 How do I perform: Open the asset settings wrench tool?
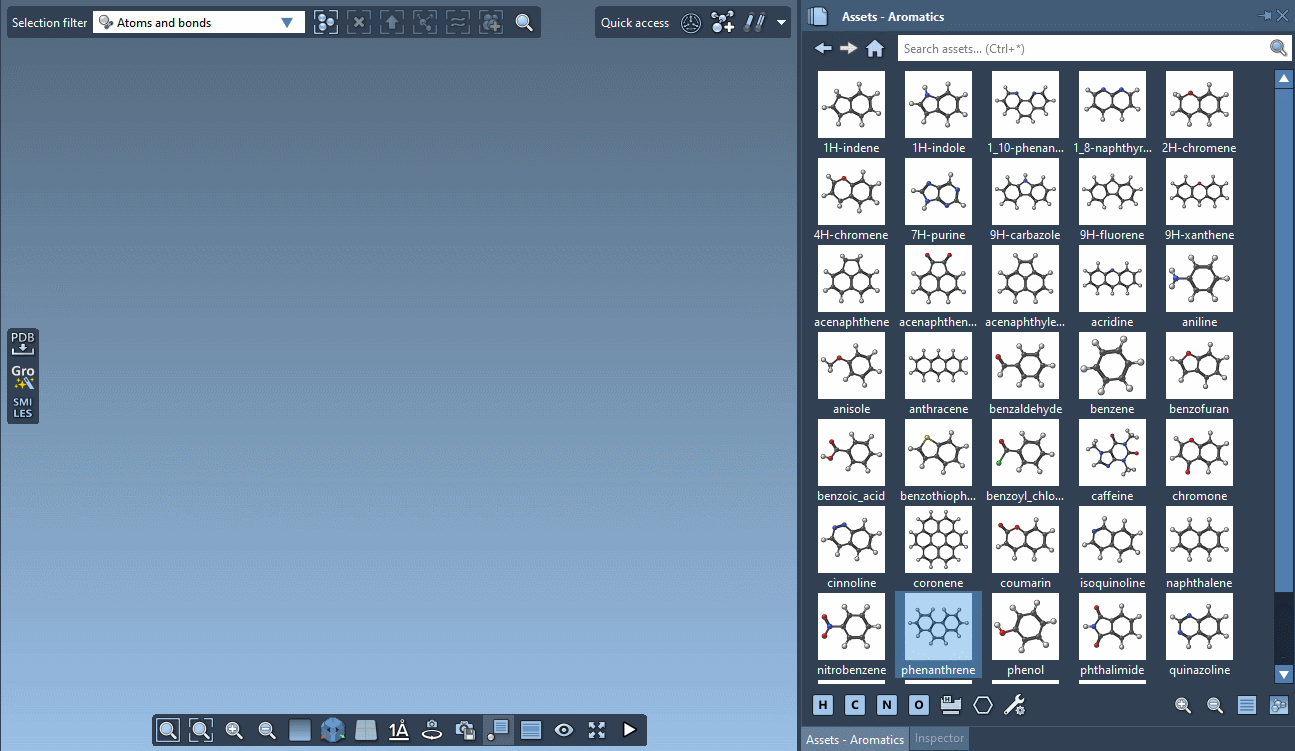[1014, 705]
